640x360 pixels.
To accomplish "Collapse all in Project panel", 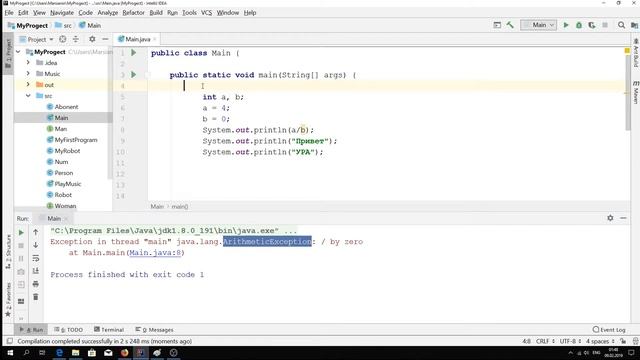I will tap(76, 39).
